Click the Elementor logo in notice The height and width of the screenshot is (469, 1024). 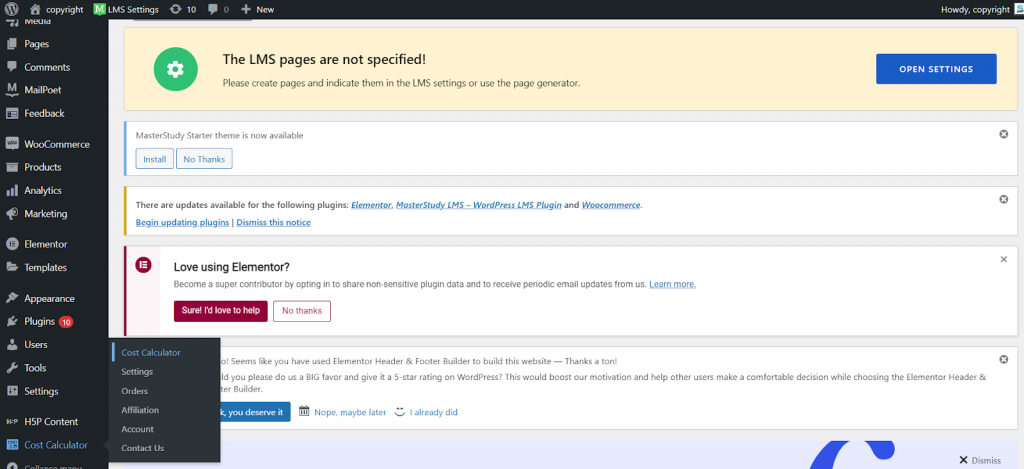pyautogui.click(x=143, y=265)
